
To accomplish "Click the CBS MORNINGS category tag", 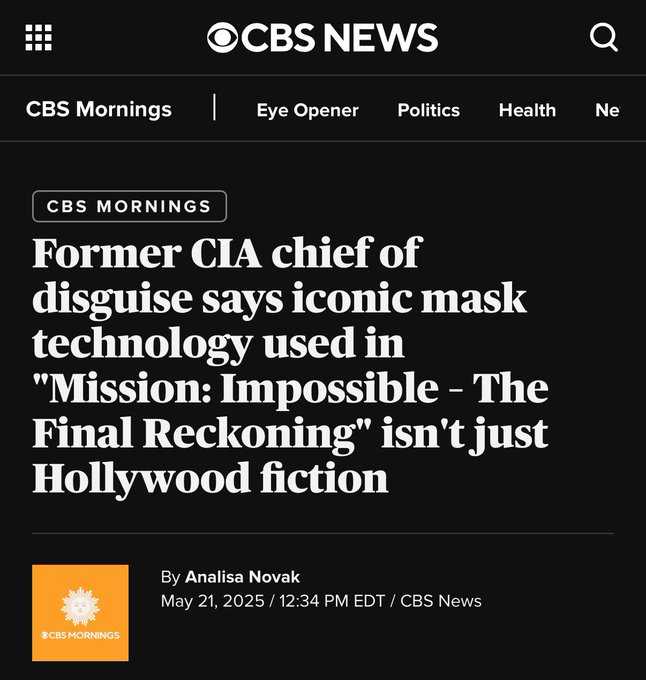I will pyautogui.click(x=129, y=206).
